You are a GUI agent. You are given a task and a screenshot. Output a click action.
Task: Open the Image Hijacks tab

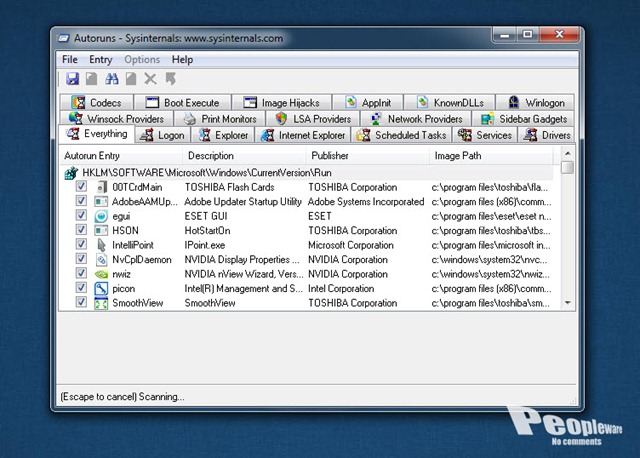(x=282, y=102)
